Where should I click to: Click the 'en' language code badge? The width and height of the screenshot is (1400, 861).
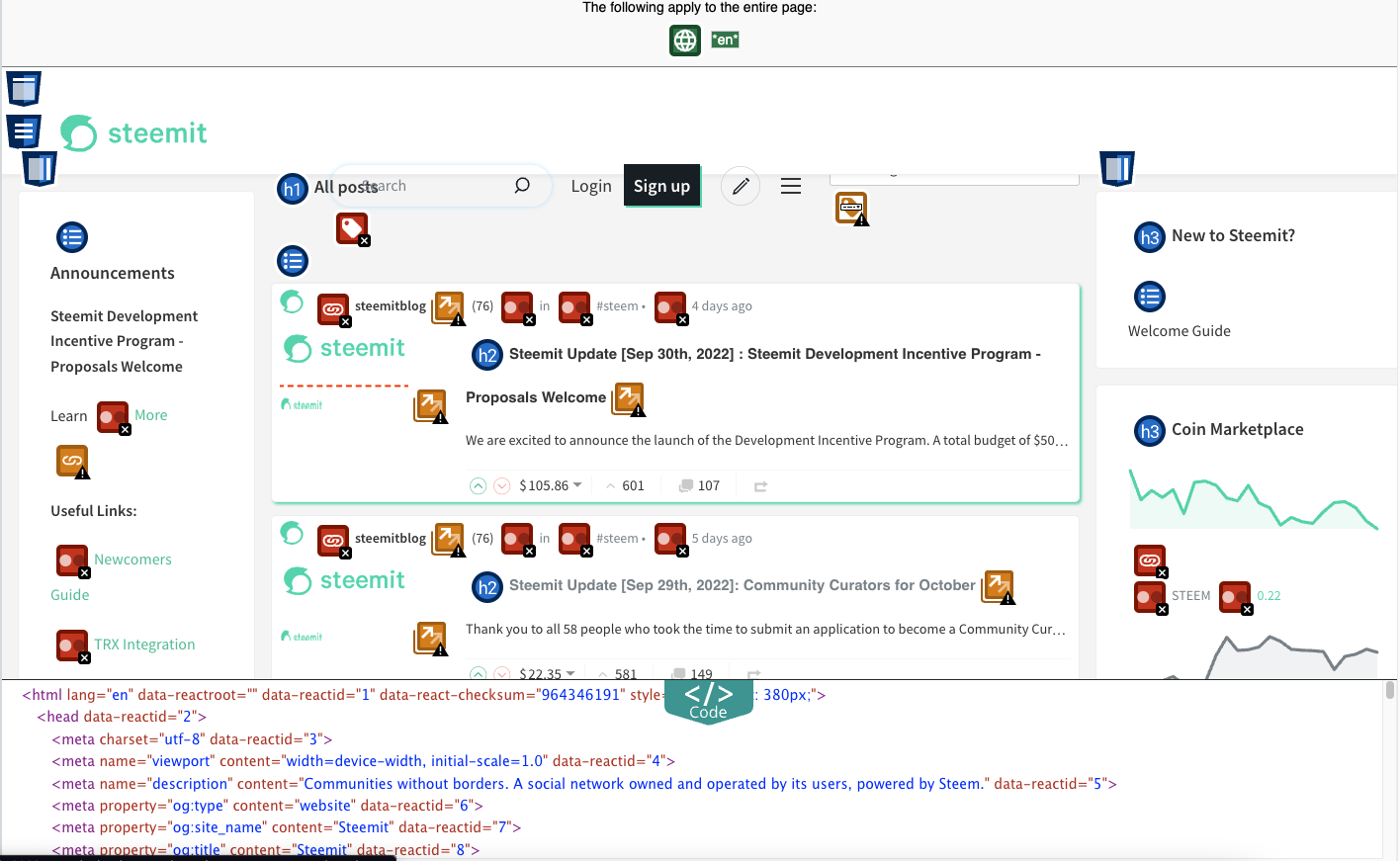point(725,40)
